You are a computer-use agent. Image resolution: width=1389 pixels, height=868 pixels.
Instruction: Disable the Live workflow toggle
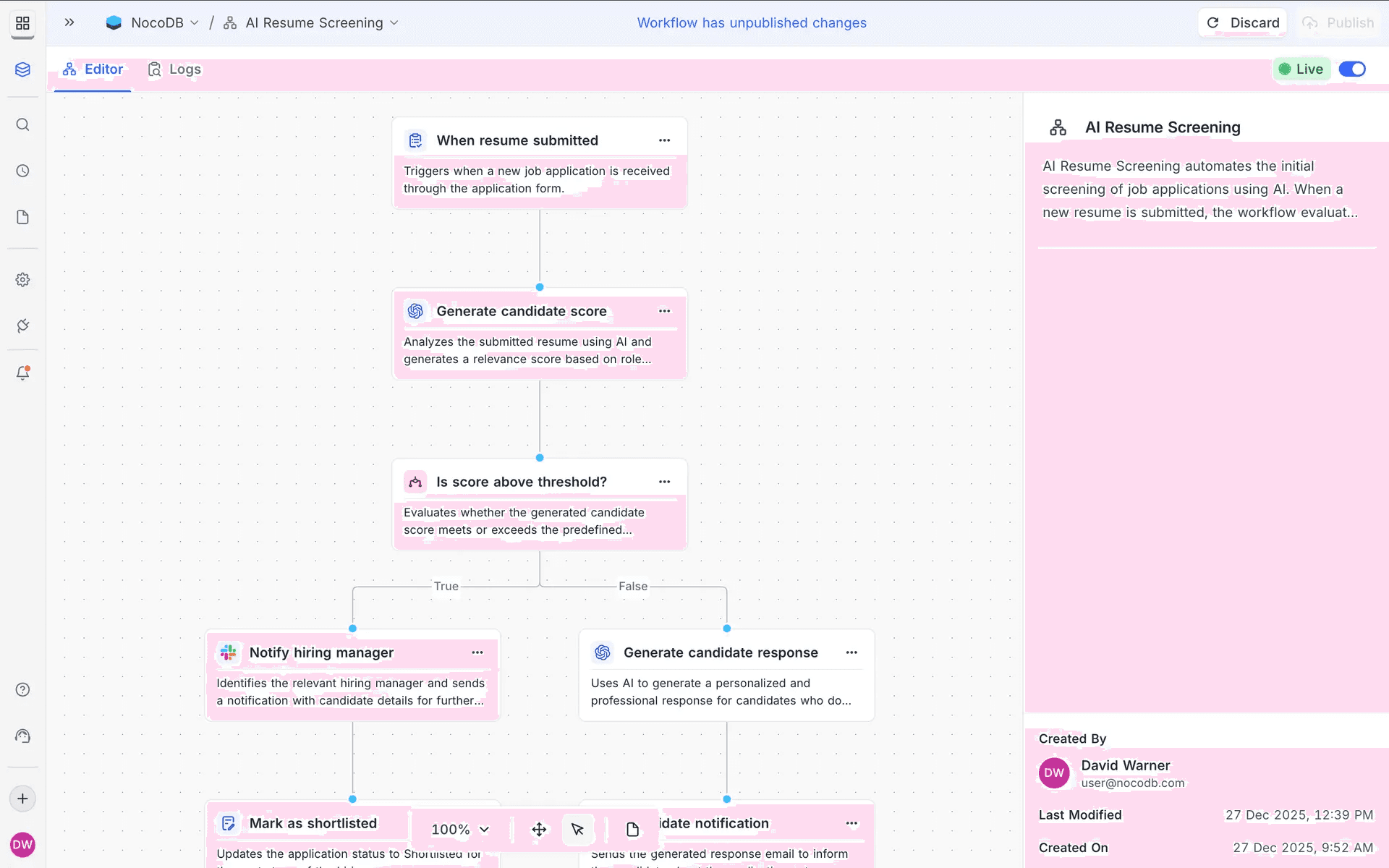[1351, 69]
